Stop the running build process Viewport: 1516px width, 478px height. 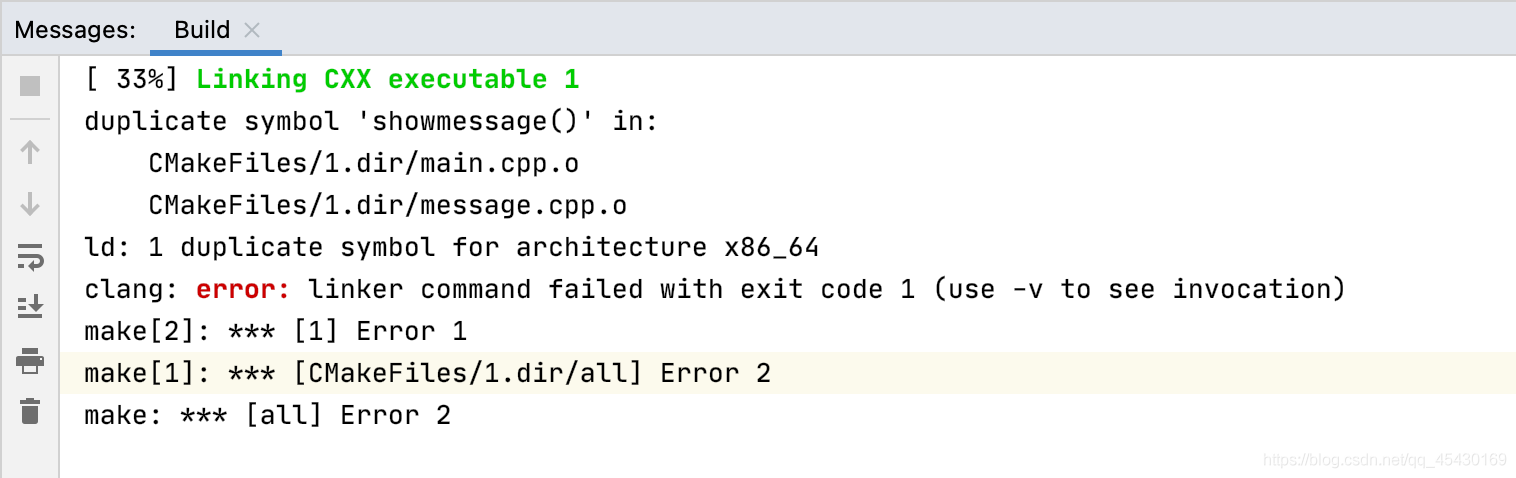click(x=30, y=86)
